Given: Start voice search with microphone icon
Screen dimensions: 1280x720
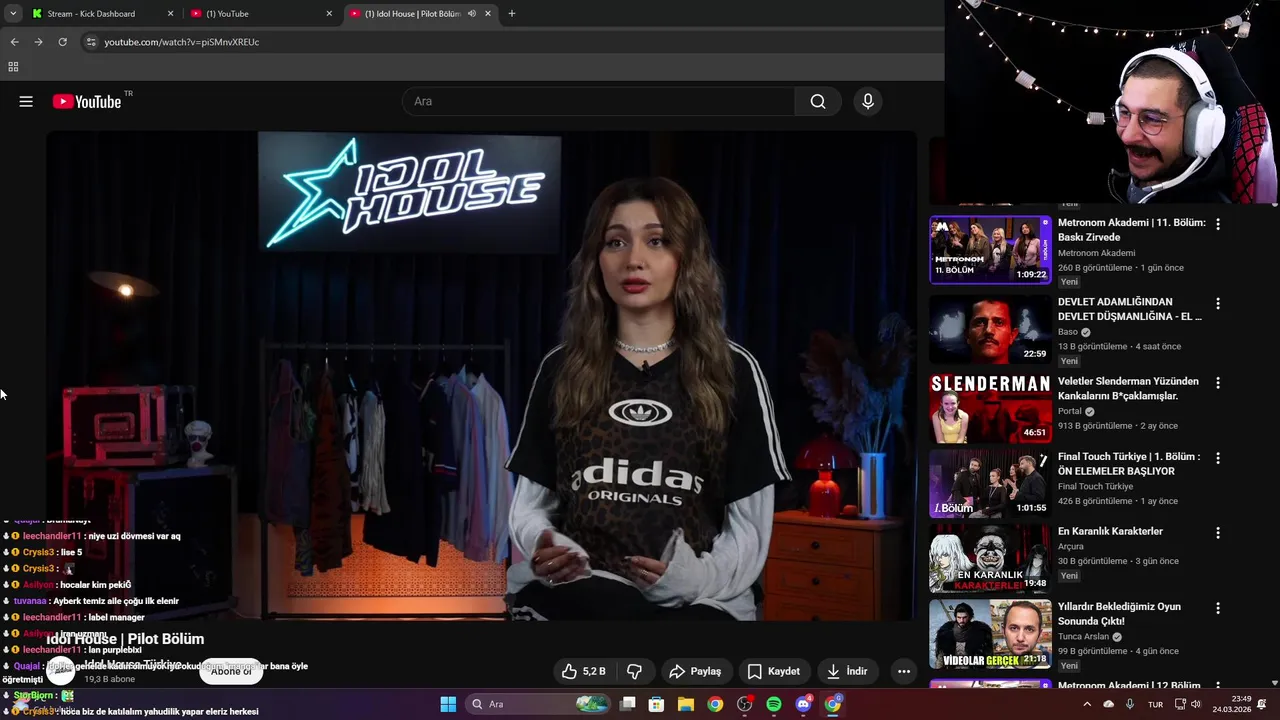Looking at the screenshot, I should tap(867, 101).
